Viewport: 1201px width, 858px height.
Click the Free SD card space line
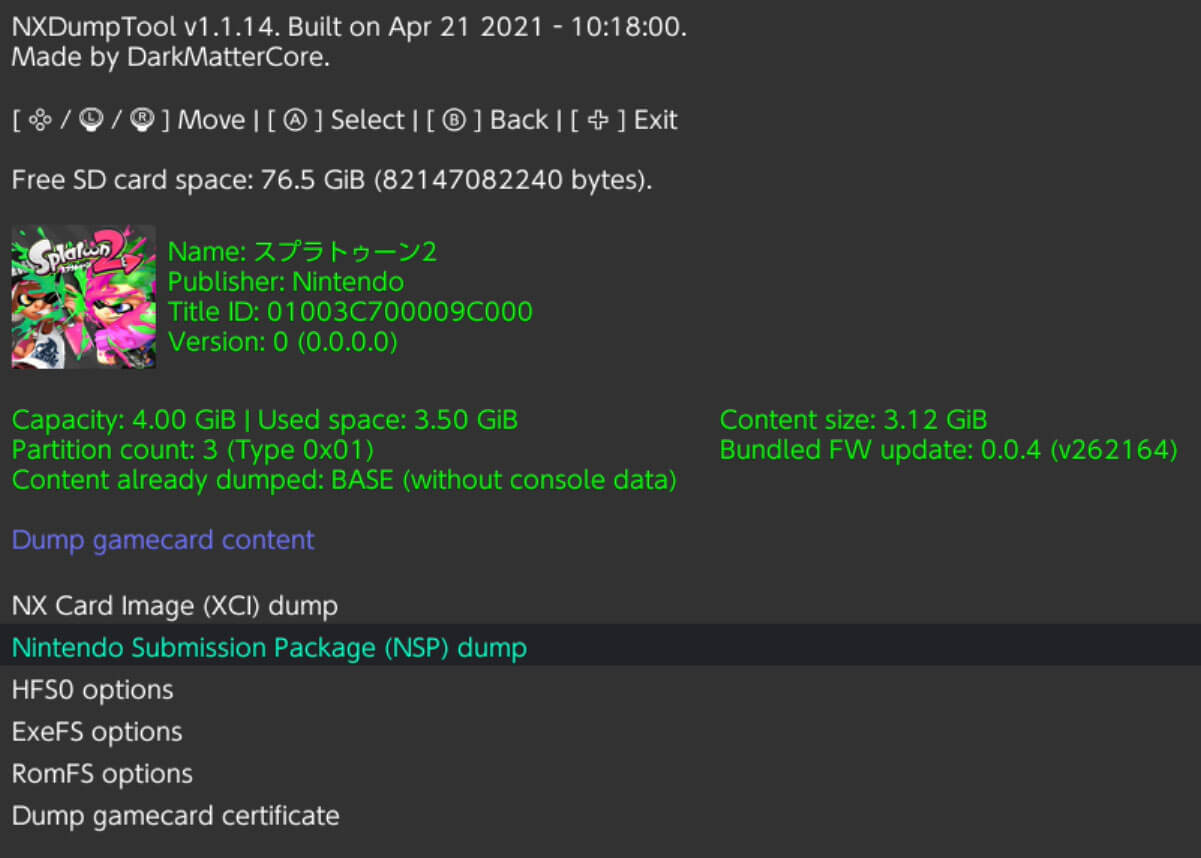[332, 181]
